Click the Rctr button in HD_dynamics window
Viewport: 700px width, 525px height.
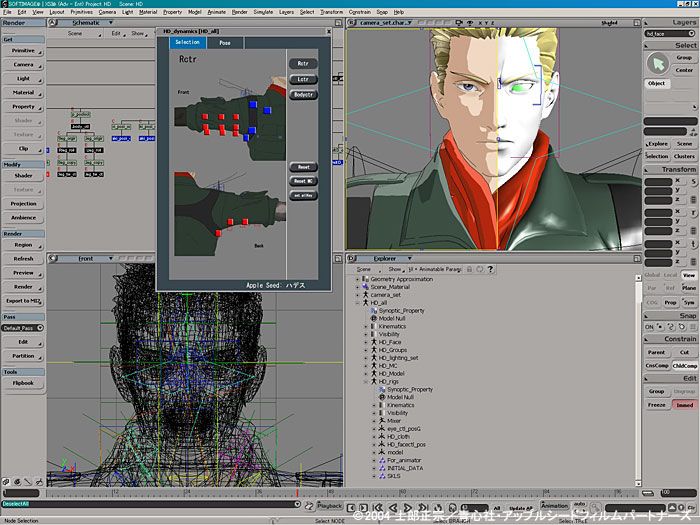pos(303,63)
